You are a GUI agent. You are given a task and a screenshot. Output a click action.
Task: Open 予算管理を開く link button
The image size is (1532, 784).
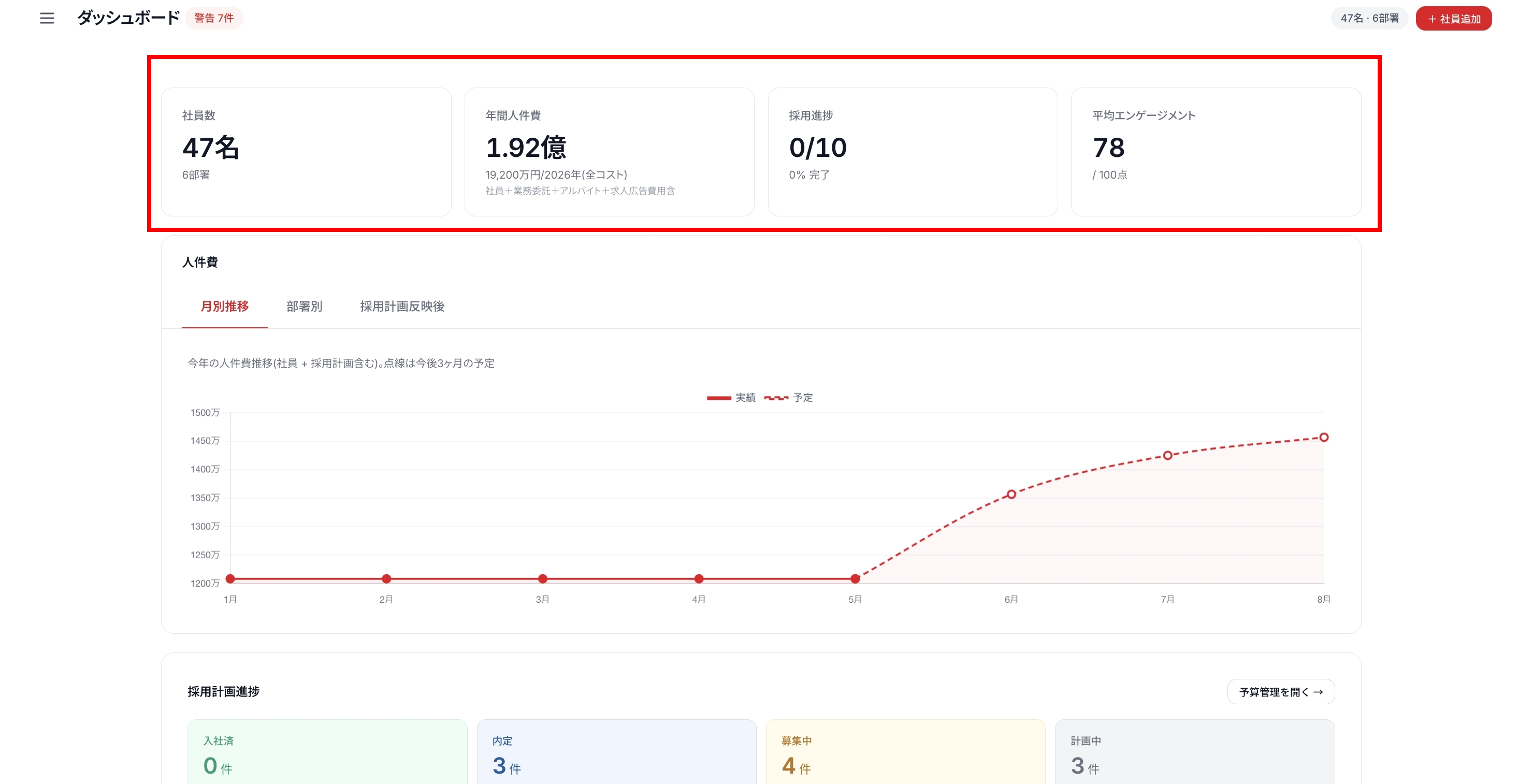pyautogui.click(x=1281, y=692)
